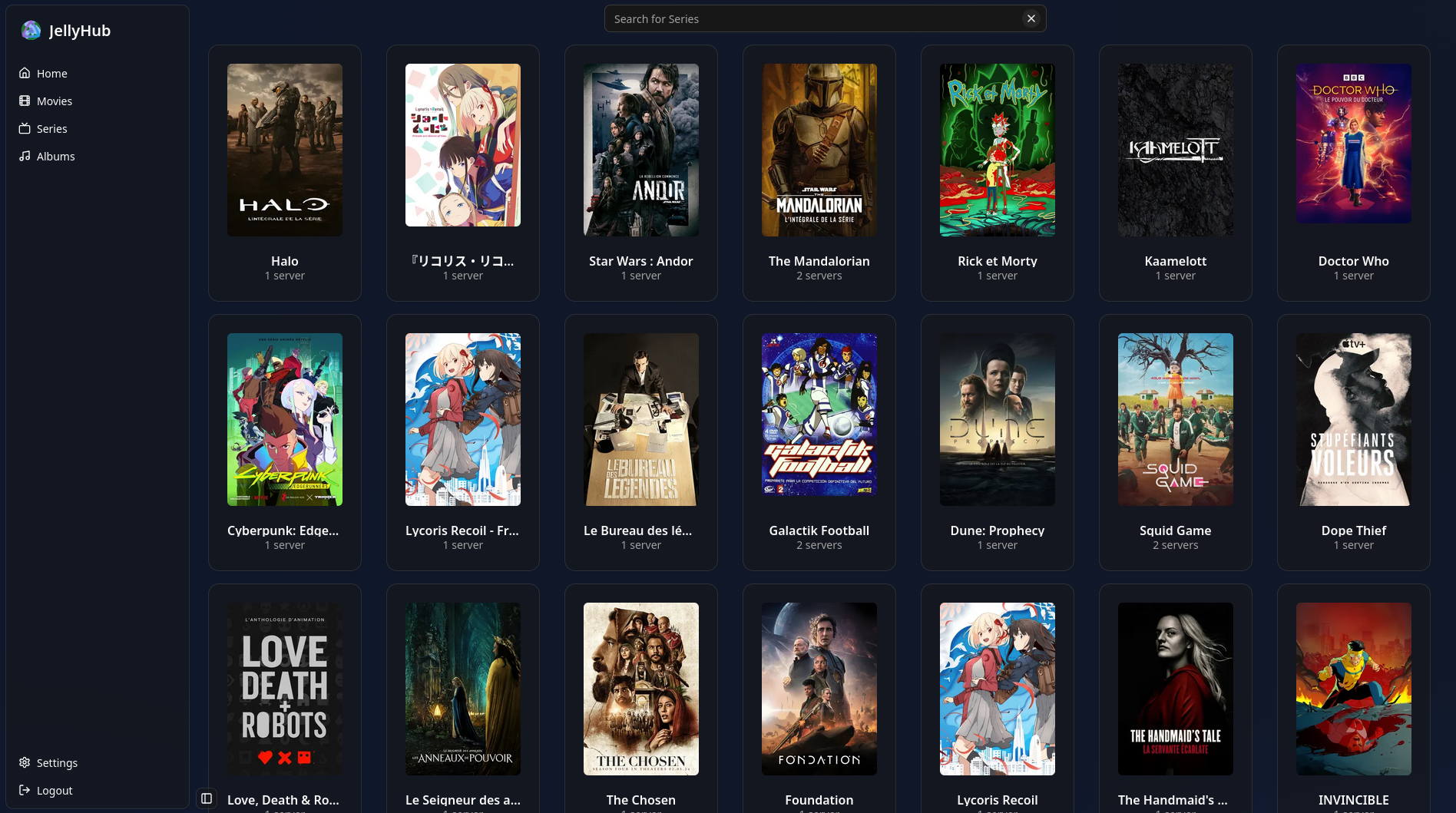Click the Dune: Prophecy title text

[x=998, y=530]
